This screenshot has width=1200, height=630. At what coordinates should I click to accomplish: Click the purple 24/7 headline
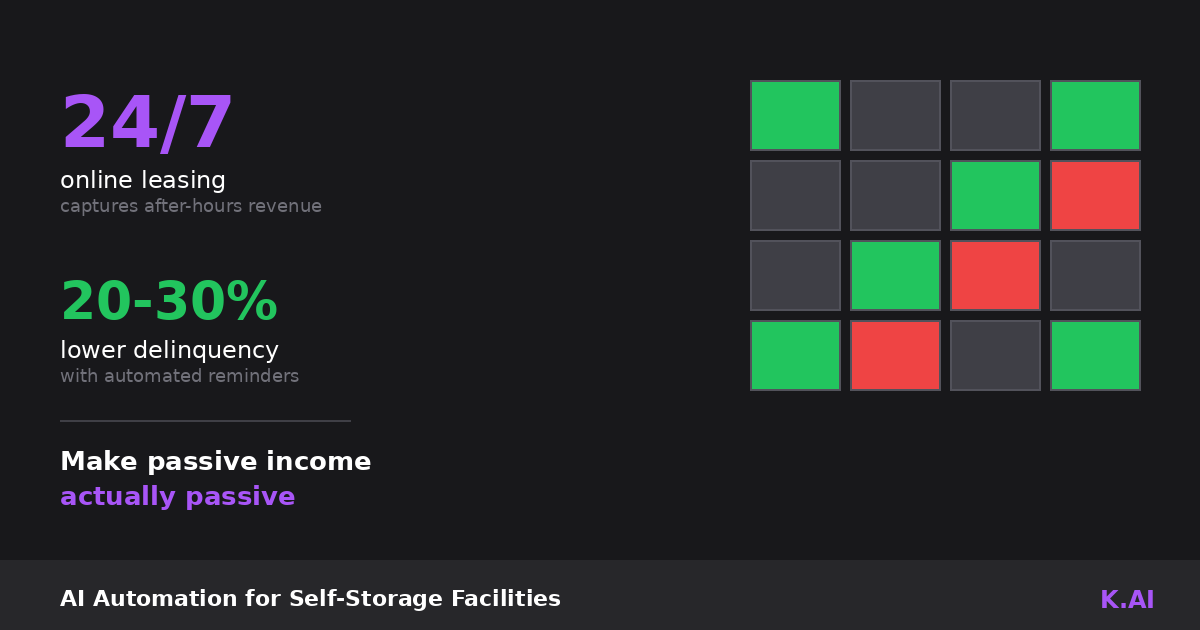(147, 125)
